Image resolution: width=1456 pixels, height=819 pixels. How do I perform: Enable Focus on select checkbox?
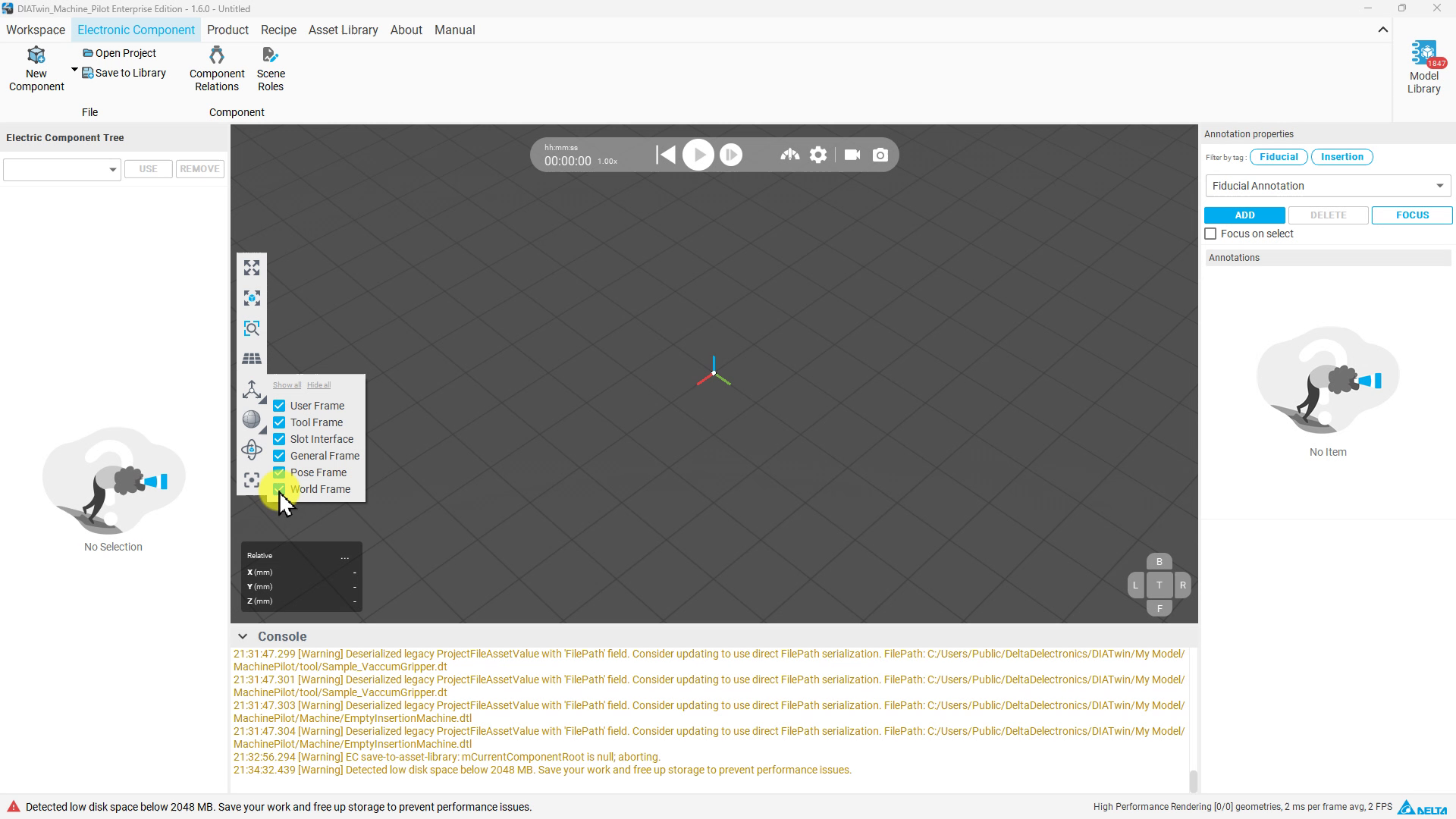click(x=1210, y=234)
